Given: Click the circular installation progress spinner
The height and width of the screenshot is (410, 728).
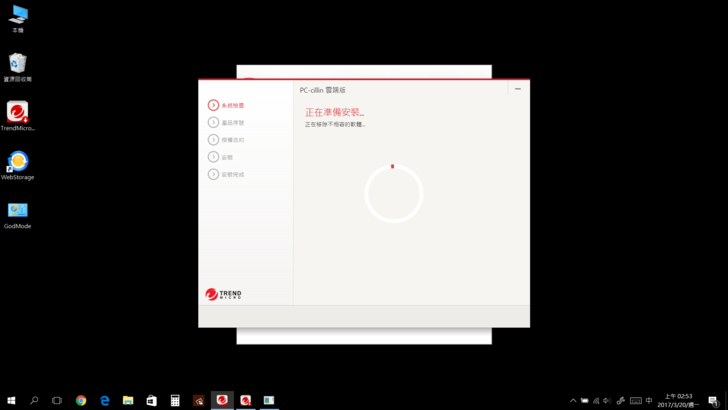Looking at the screenshot, I should point(394,194).
